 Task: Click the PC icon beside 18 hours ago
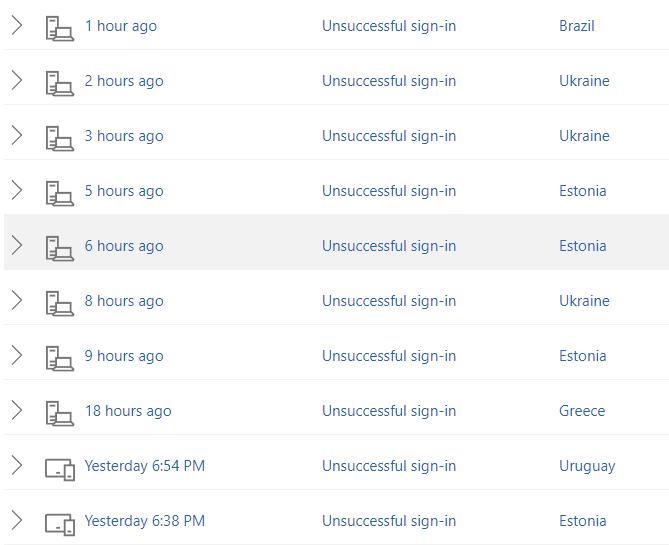[59, 412]
